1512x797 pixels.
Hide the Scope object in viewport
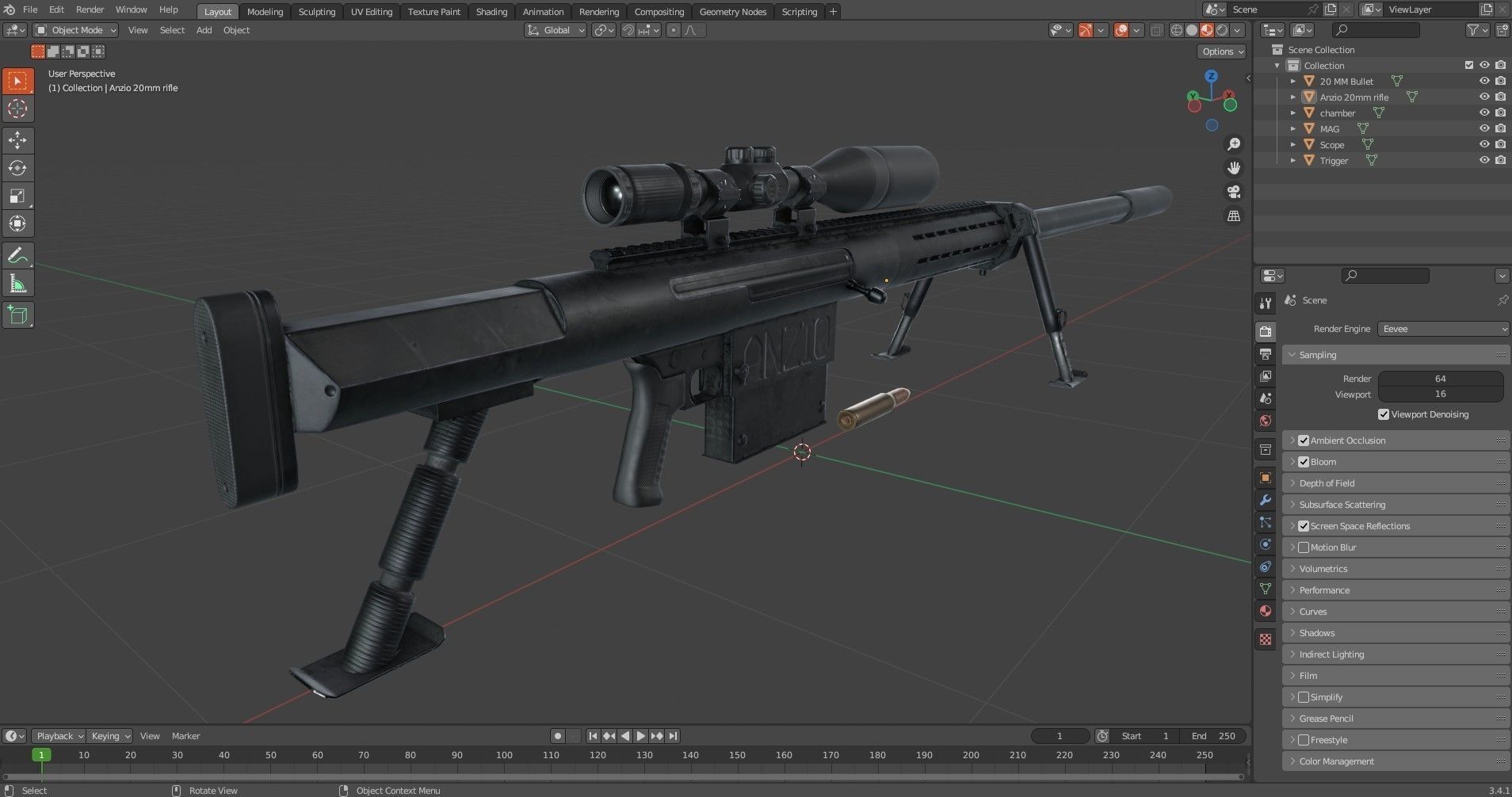(1484, 144)
